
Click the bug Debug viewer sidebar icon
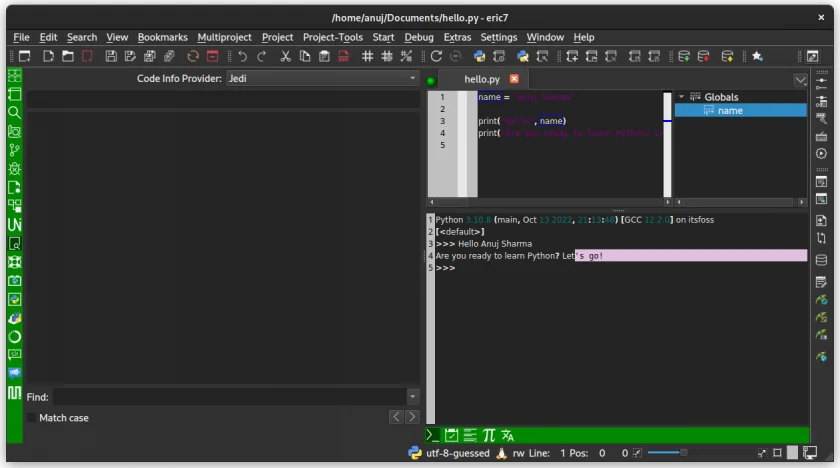(14, 169)
